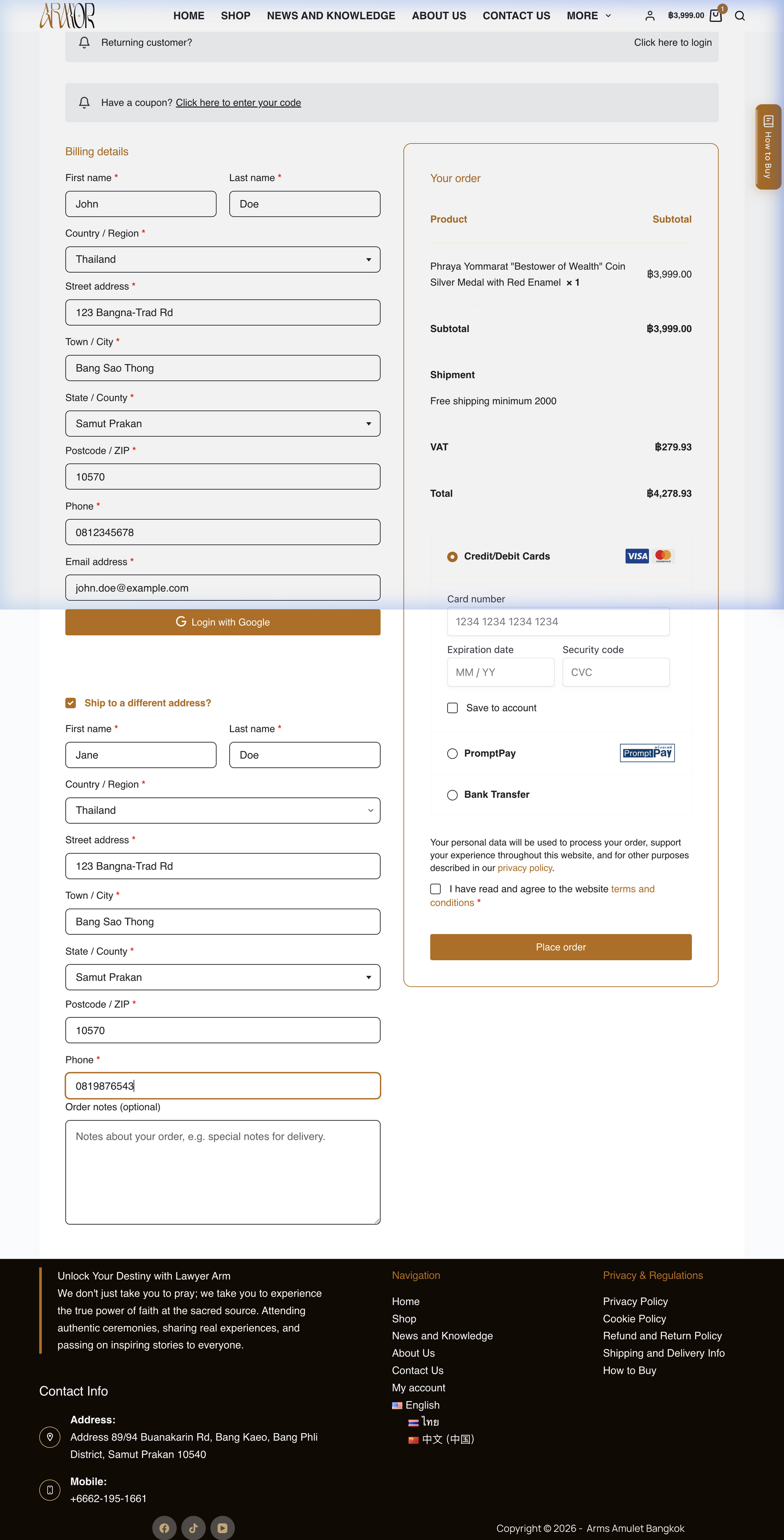Uncheck Ship to a different address
The height and width of the screenshot is (1540, 784).
point(71,702)
